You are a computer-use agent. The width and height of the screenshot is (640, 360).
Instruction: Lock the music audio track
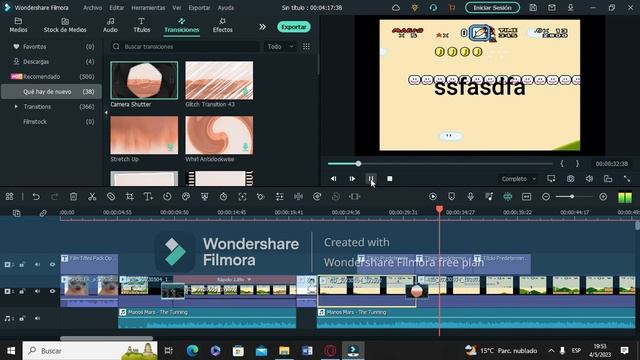pos(22,318)
